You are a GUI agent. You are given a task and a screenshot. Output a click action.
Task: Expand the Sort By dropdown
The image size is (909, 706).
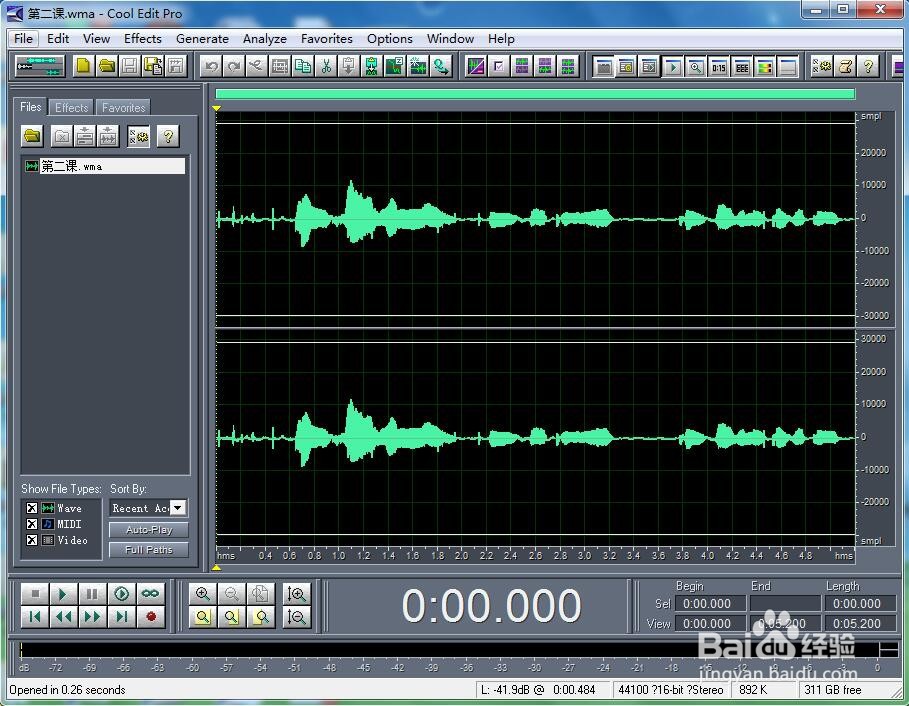coord(178,508)
